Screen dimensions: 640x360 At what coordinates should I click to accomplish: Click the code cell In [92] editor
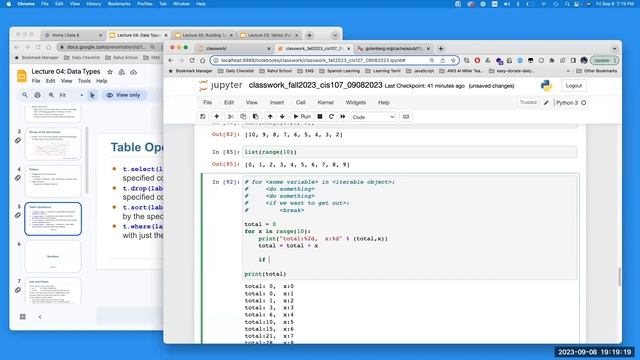click(x=410, y=228)
